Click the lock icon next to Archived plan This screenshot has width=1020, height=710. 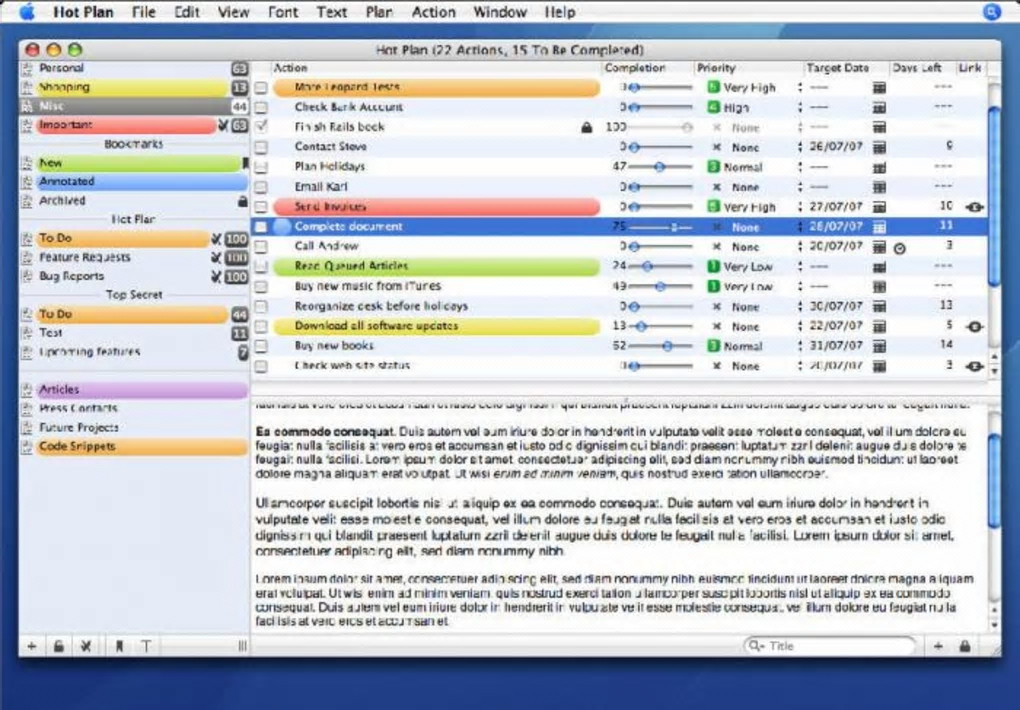(243, 201)
